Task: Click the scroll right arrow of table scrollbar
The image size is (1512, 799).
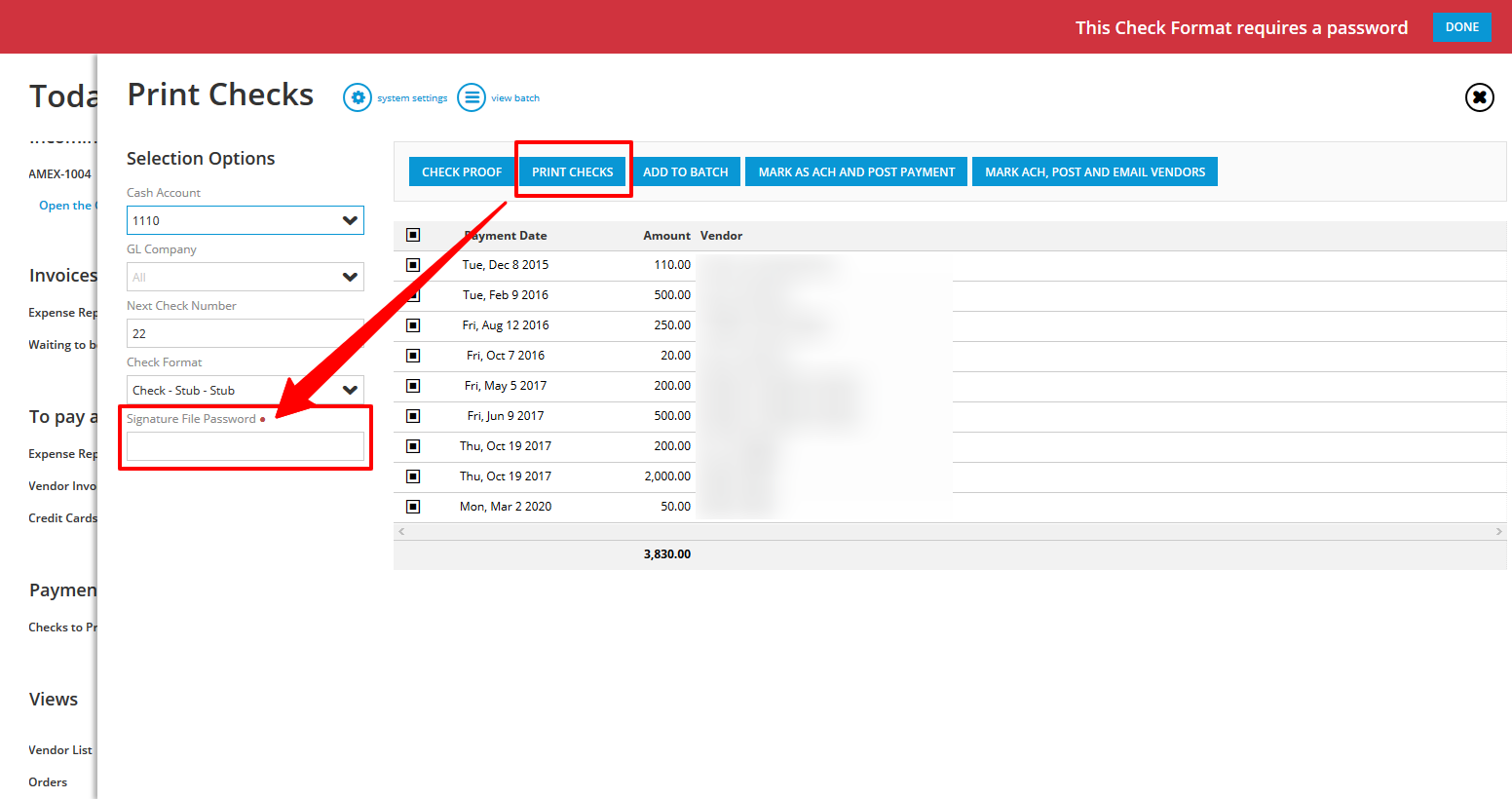Action: (1499, 531)
